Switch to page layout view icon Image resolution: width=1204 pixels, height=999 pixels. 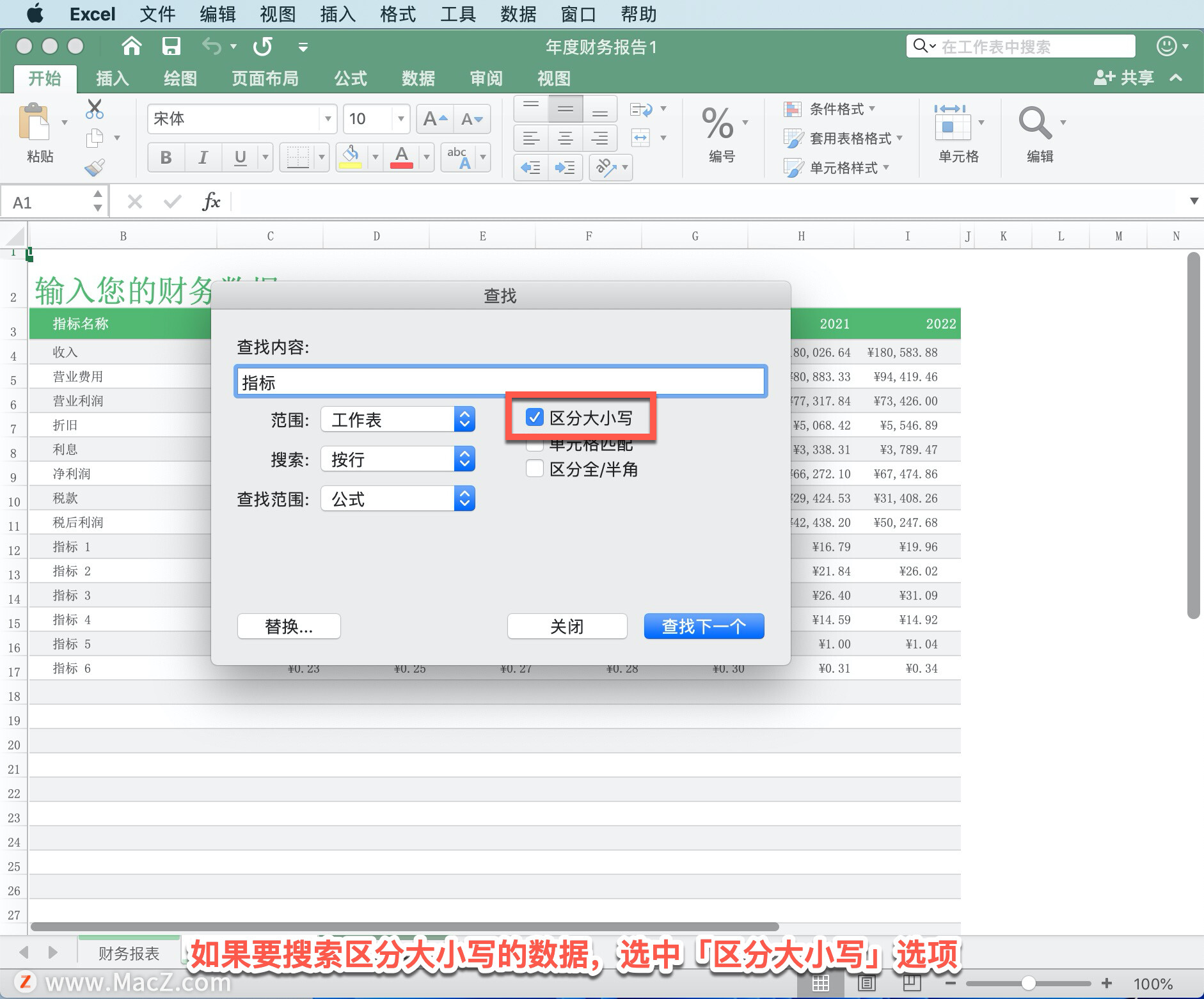click(x=866, y=983)
